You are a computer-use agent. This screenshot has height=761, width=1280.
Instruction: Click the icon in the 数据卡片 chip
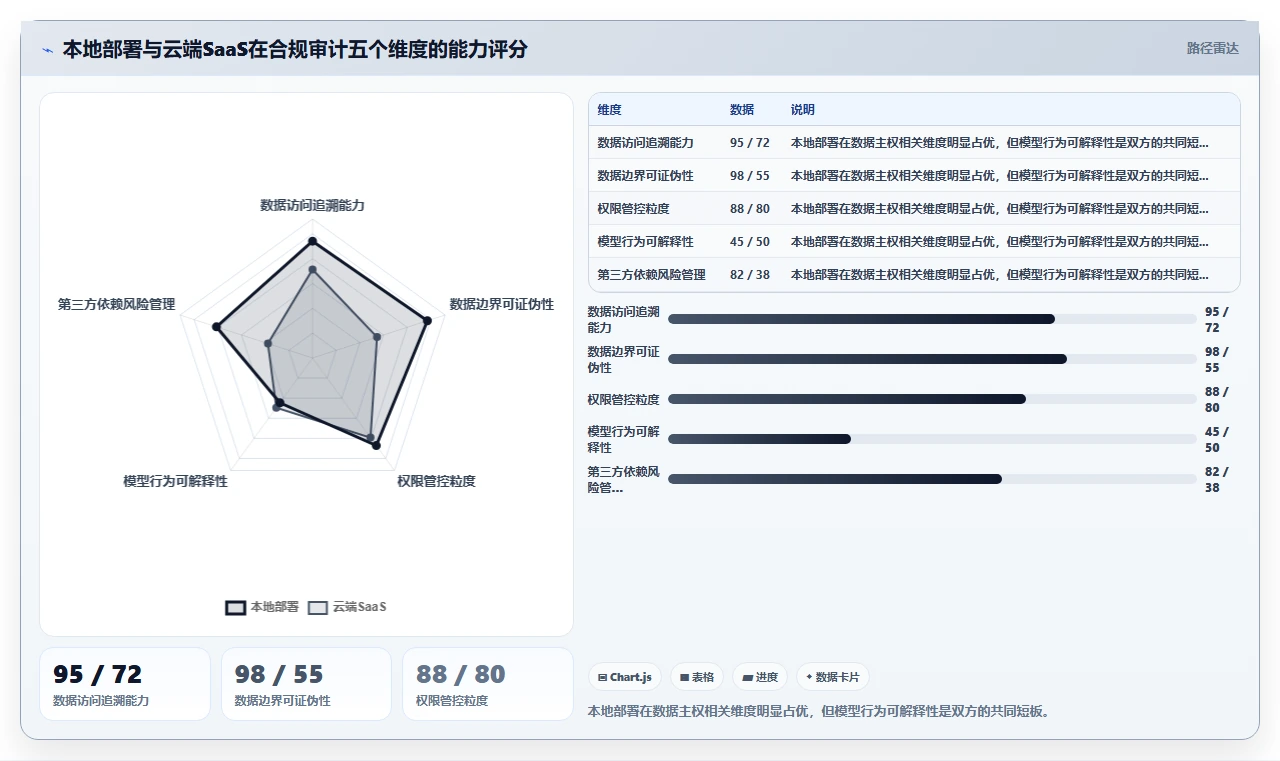click(x=809, y=677)
